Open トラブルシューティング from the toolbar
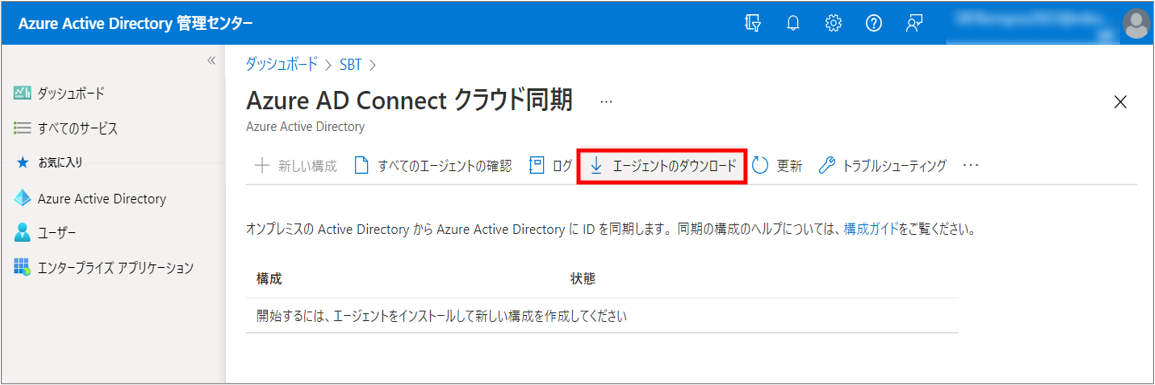1155x385 pixels. coord(882,166)
